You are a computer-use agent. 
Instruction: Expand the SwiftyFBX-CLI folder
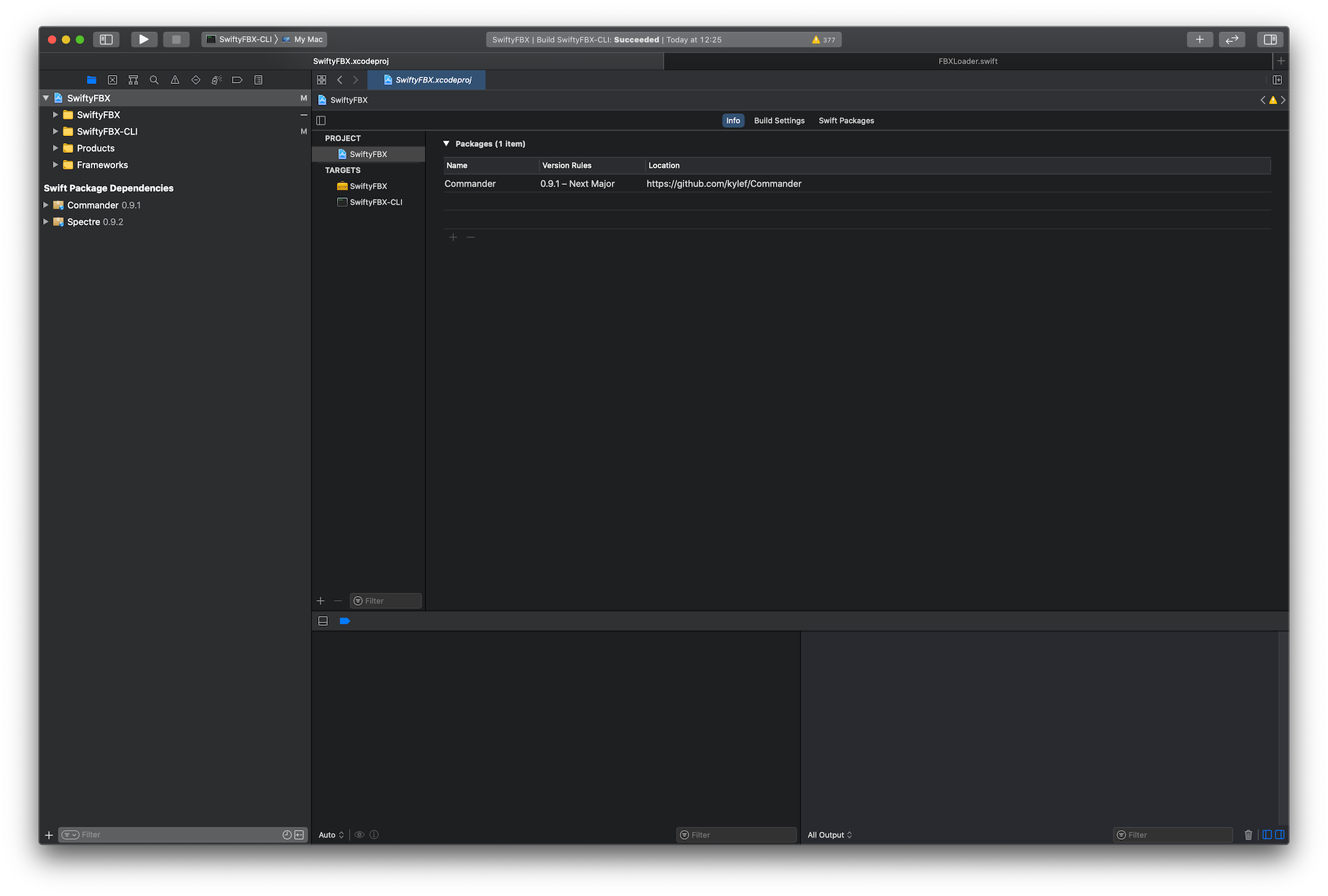56,131
